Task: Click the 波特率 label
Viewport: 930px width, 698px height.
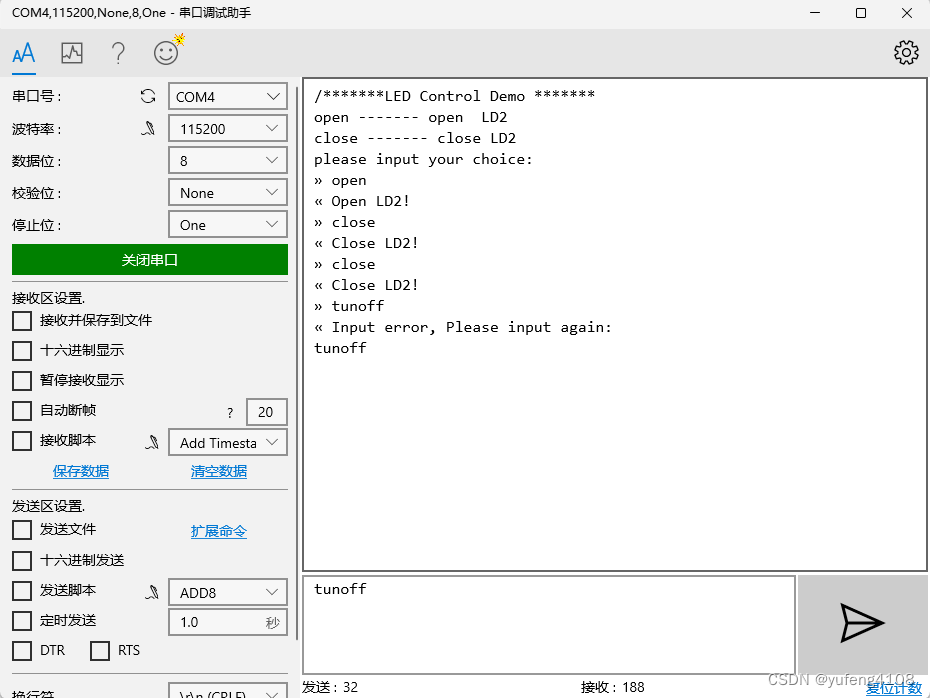Action: click(x=37, y=129)
